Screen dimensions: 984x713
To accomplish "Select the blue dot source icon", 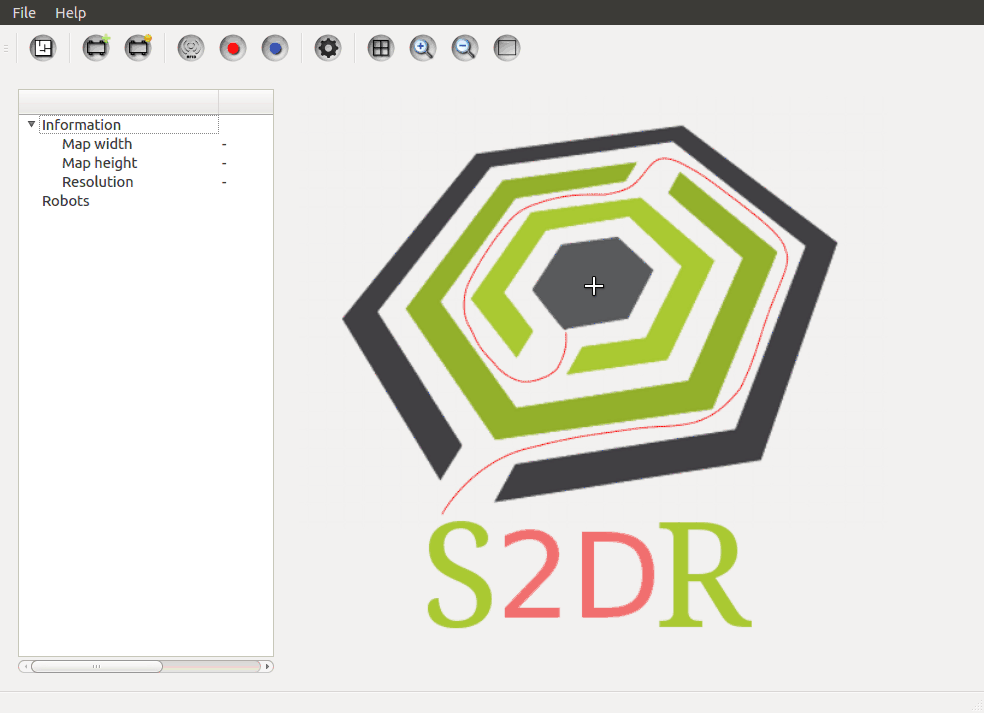I will (275, 48).
